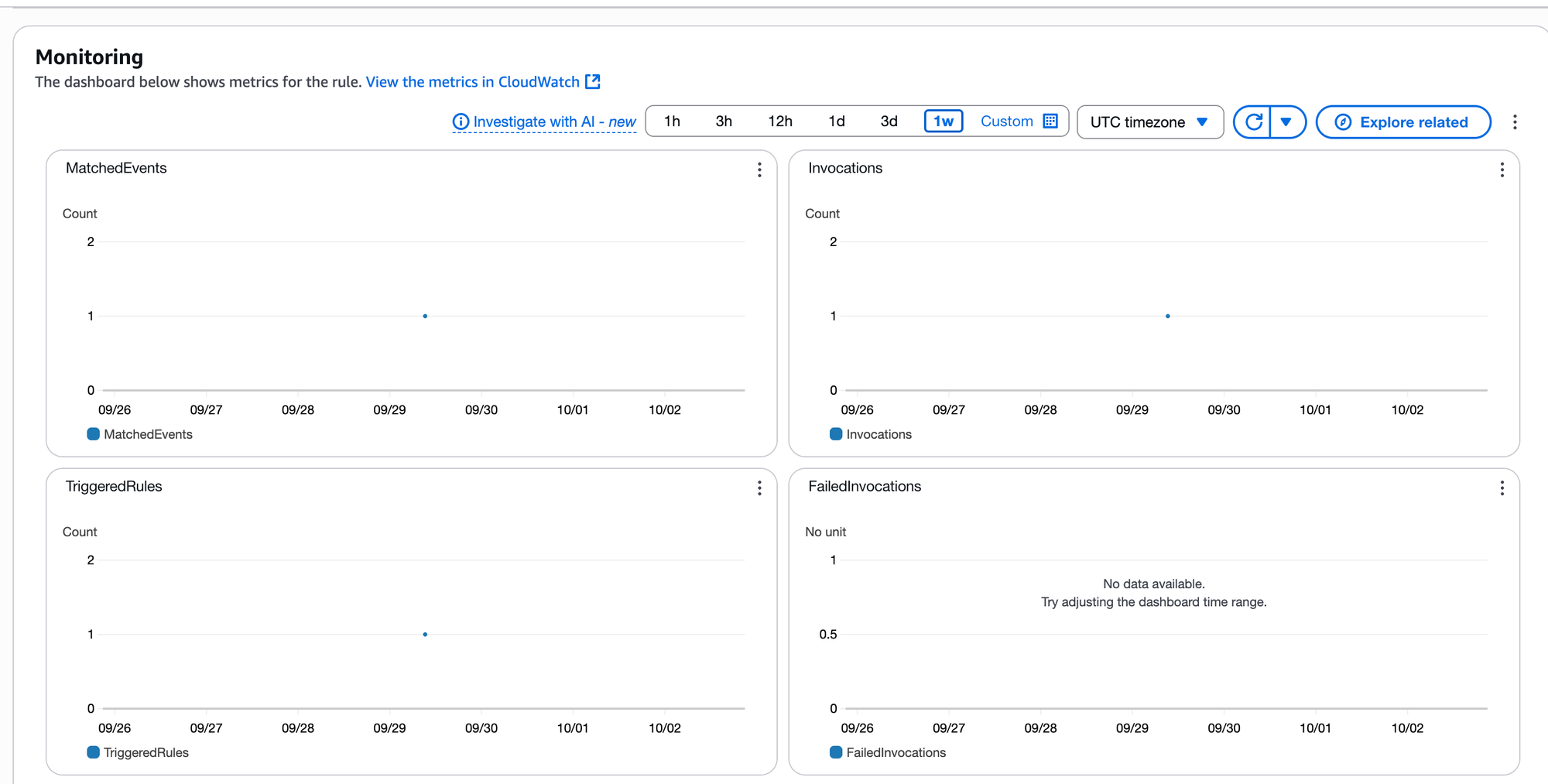Click the FailedInvocations legend color swatch
The height and width of the screenshot is (784, 1548).
tap(836, 752)
